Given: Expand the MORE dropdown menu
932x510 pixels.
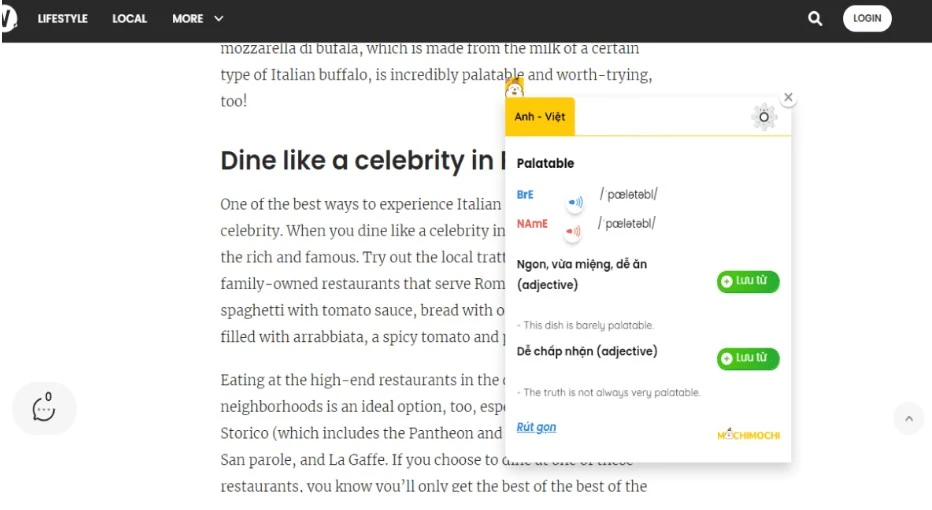Looking at the screenshot, I should [x=198, y=18].
